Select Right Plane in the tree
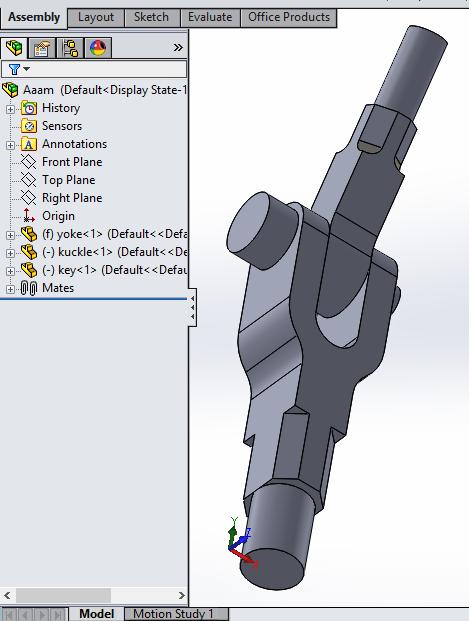The height and width of the screenshot is (621, 469). [72, 198]
